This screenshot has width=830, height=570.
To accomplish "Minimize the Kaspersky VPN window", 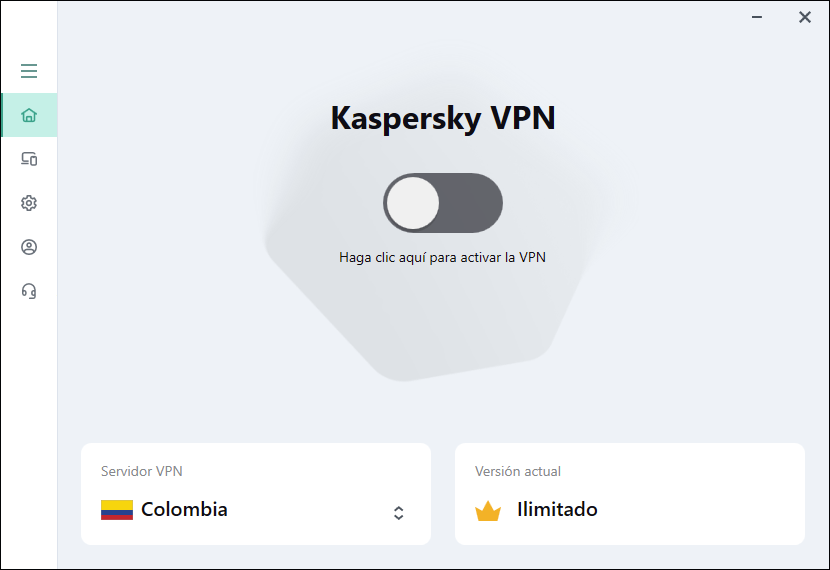I will [758, 17].
